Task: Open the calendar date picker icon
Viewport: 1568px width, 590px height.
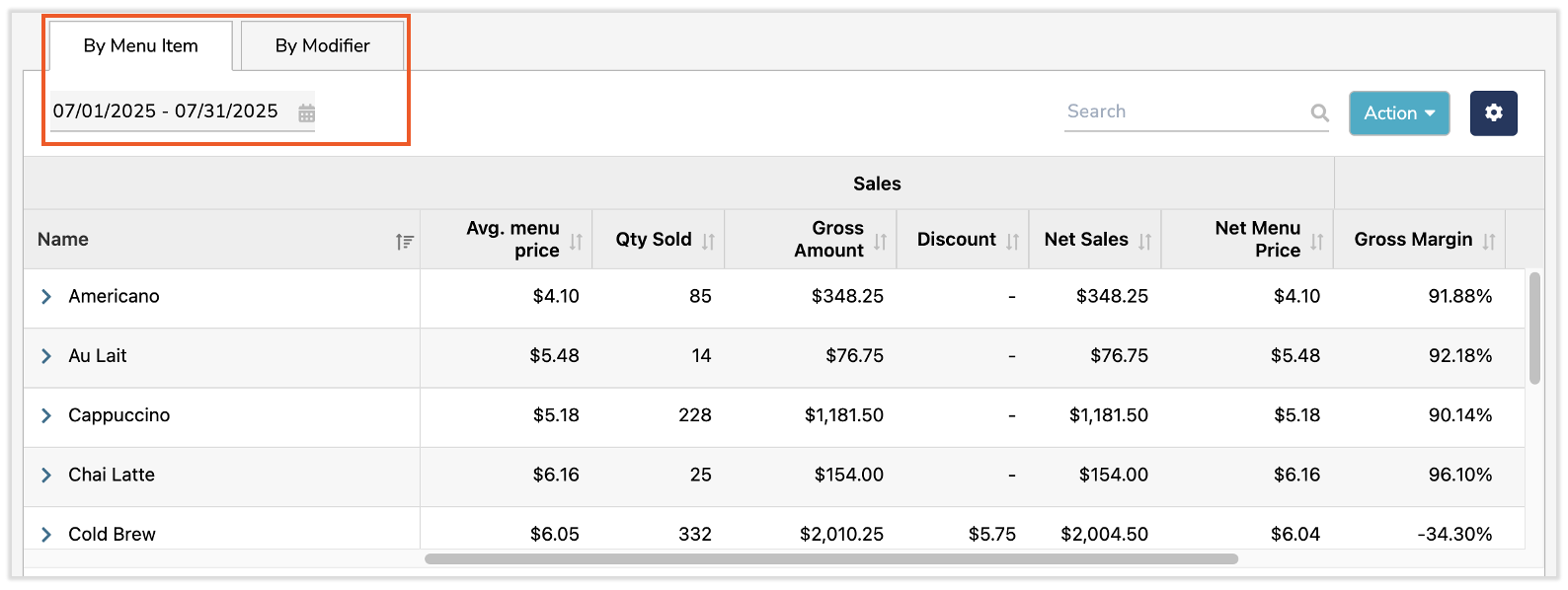Action: pyautogui.click(x=306, y=113)
